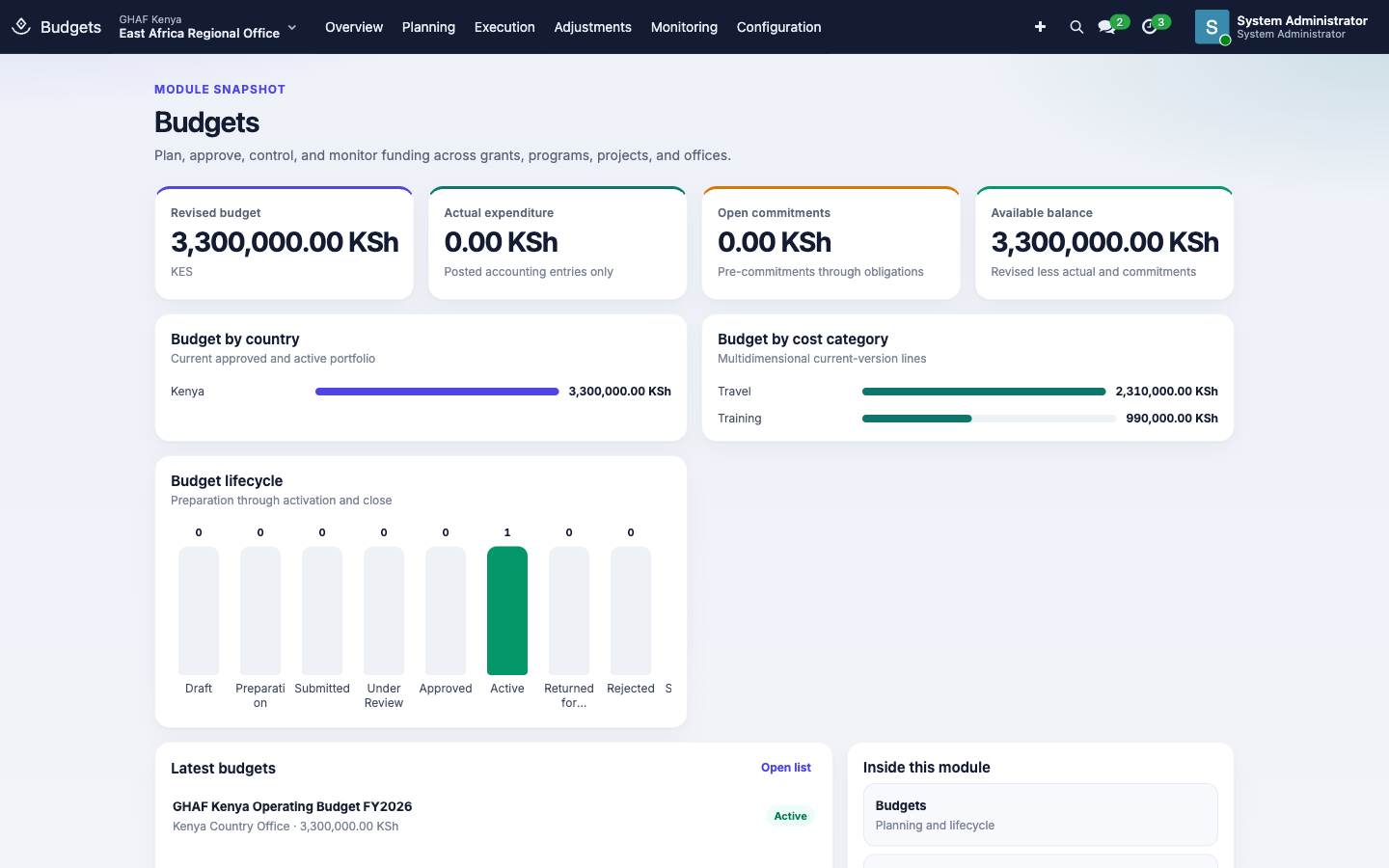This screenshot has height=868, width=1389.
Task: Open the Planning menu
Action: tap(428, 27)
